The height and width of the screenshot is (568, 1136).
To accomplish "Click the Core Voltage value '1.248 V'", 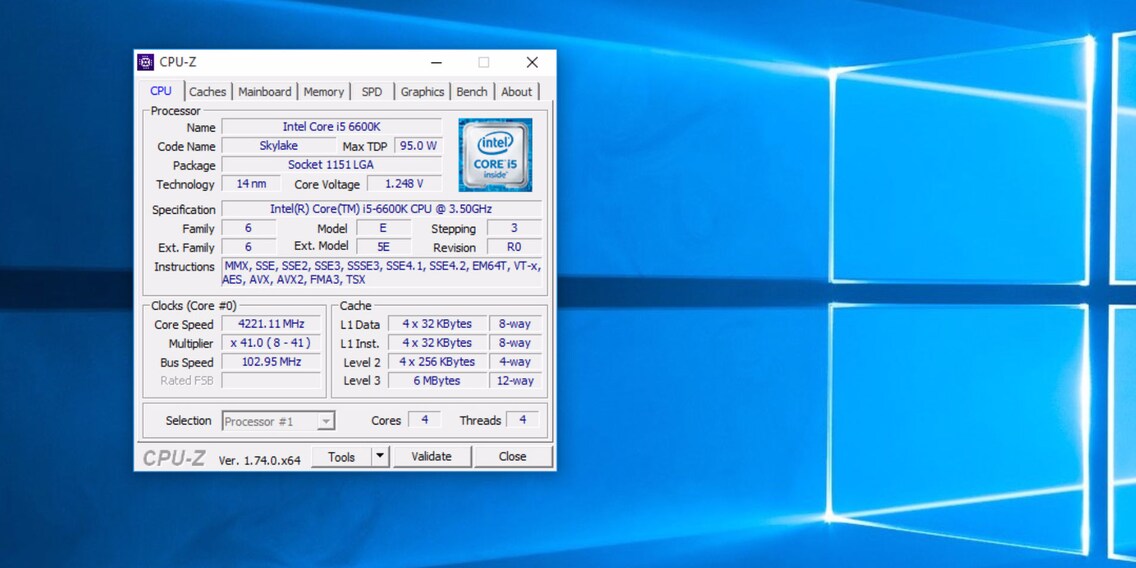I will coord(404,183).
